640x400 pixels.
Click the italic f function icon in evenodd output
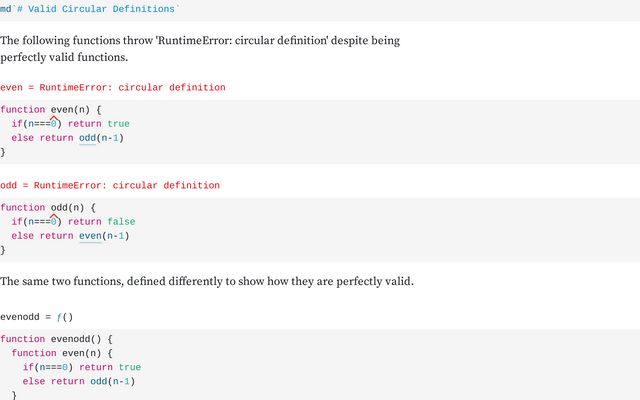tap(59, 317)
